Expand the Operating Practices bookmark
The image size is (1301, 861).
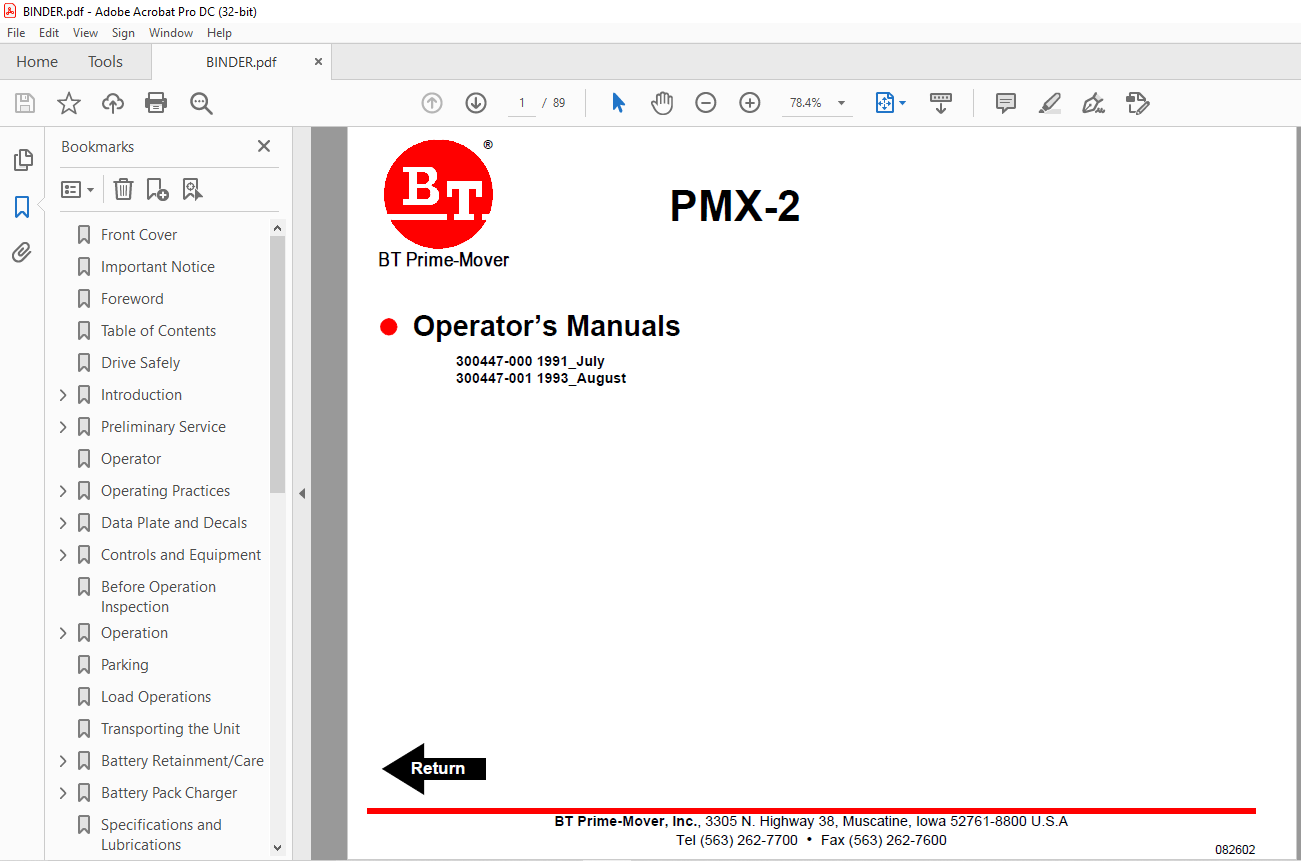pyautogui.click(x=63, y=491)
